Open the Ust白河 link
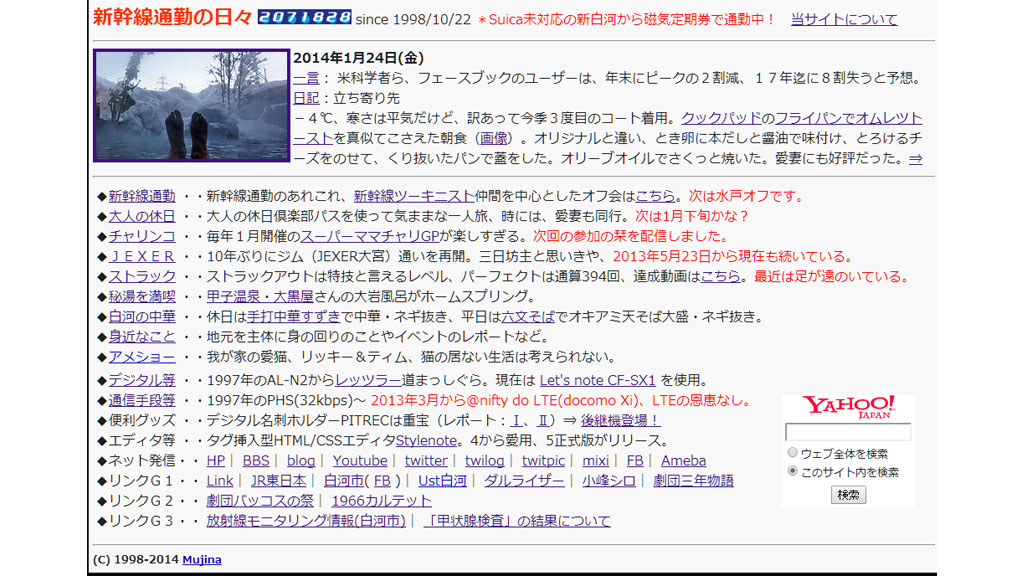The height and width of the screenshot is (576, 1024). click(x=442, y=481)
